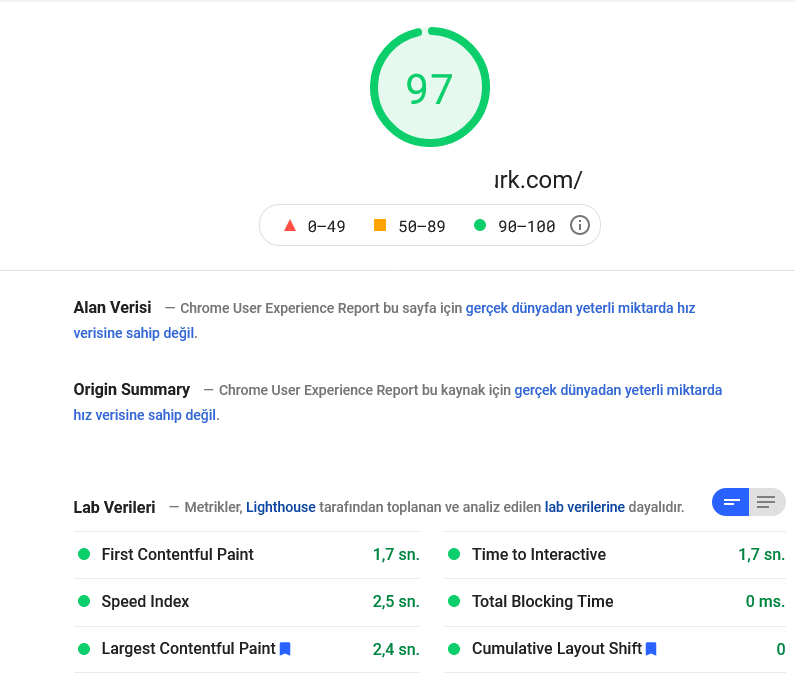This screenshot has height=681, width=795.
Task: Expand the First Contentful Paint metric row
Action: click(247, 555)
